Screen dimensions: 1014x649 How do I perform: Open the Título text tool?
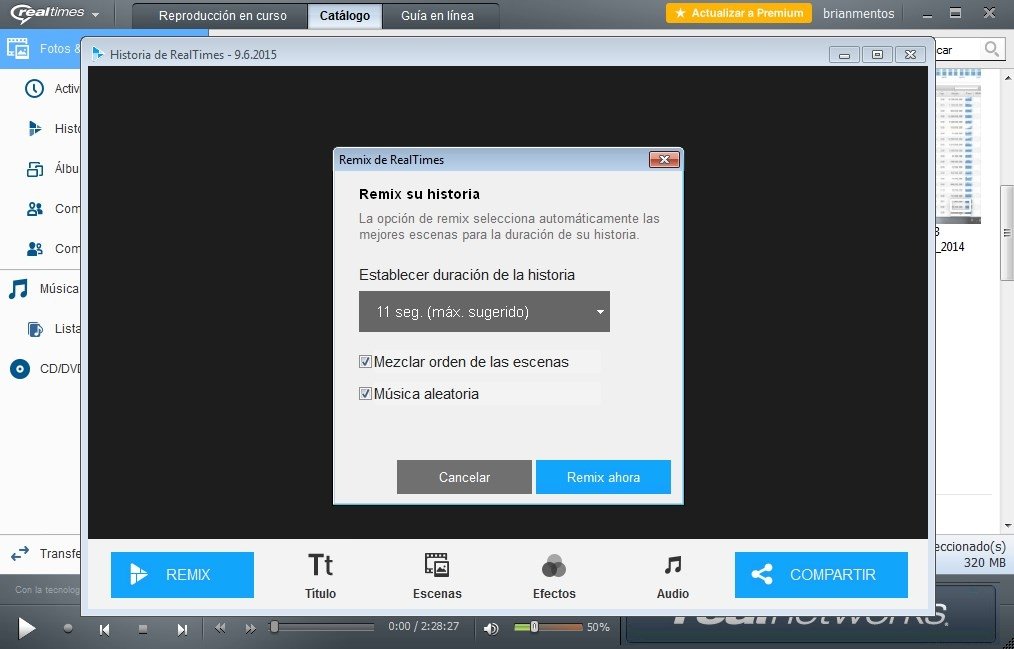point(321,575)
